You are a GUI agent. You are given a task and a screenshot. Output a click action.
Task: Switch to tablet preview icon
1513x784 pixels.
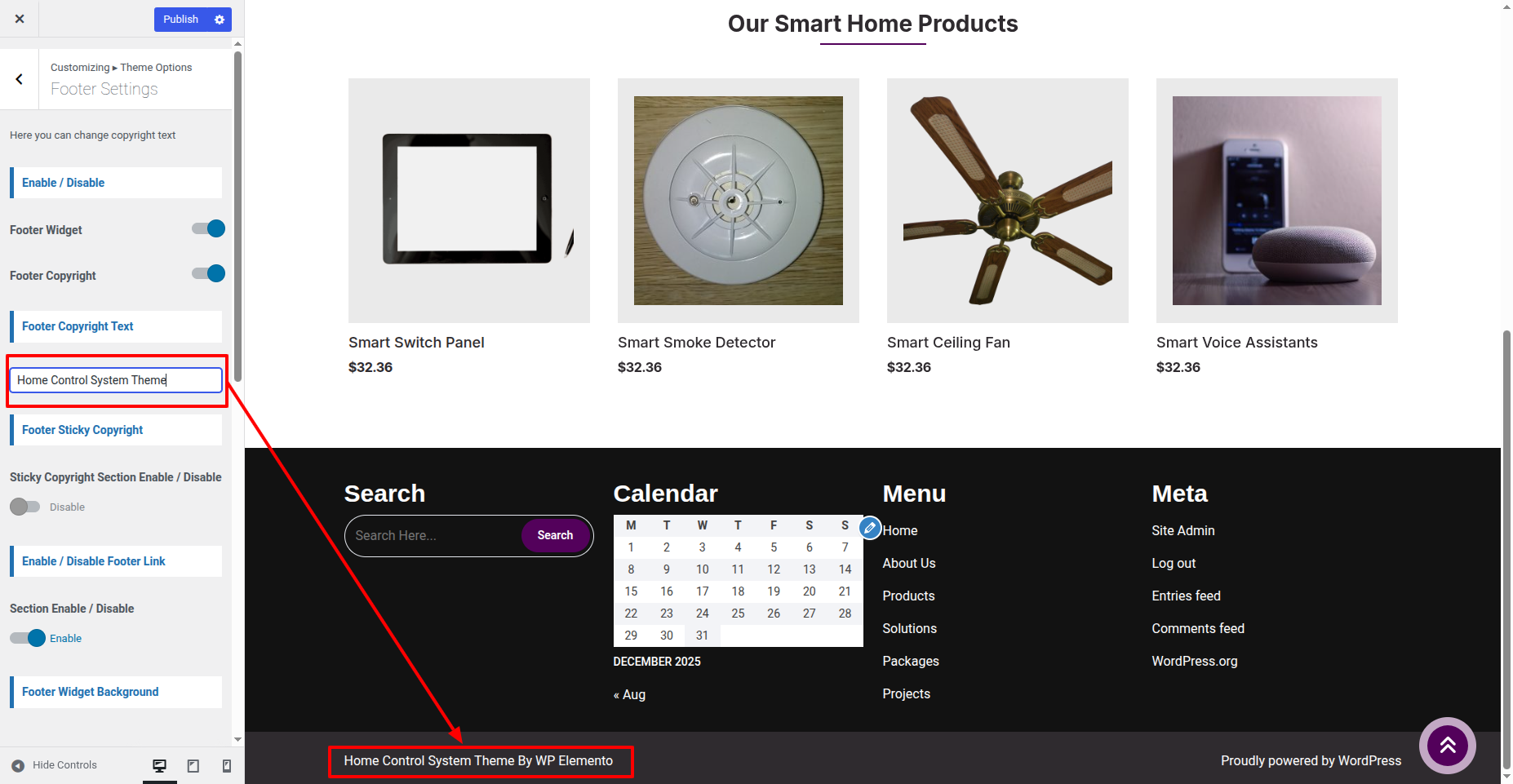coord(193,765)
